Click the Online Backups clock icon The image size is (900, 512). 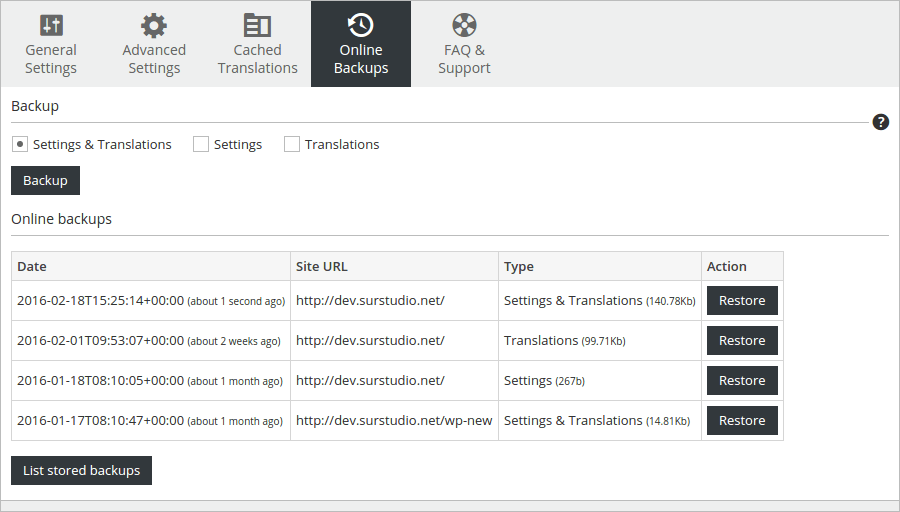pyautogui.click(x=361, y=25)
